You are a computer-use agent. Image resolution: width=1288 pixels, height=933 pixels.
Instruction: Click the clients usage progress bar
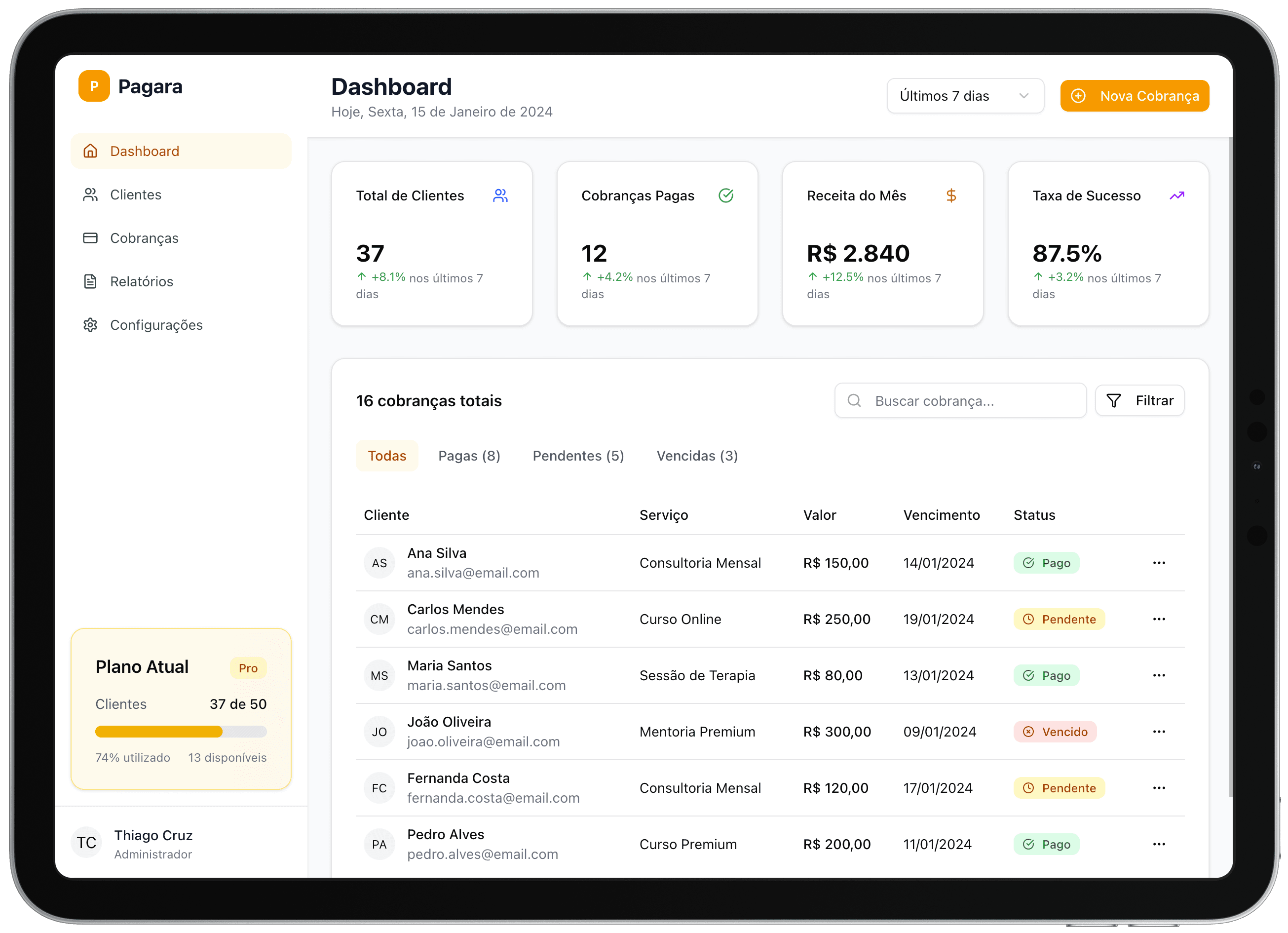tap(181, 732)
